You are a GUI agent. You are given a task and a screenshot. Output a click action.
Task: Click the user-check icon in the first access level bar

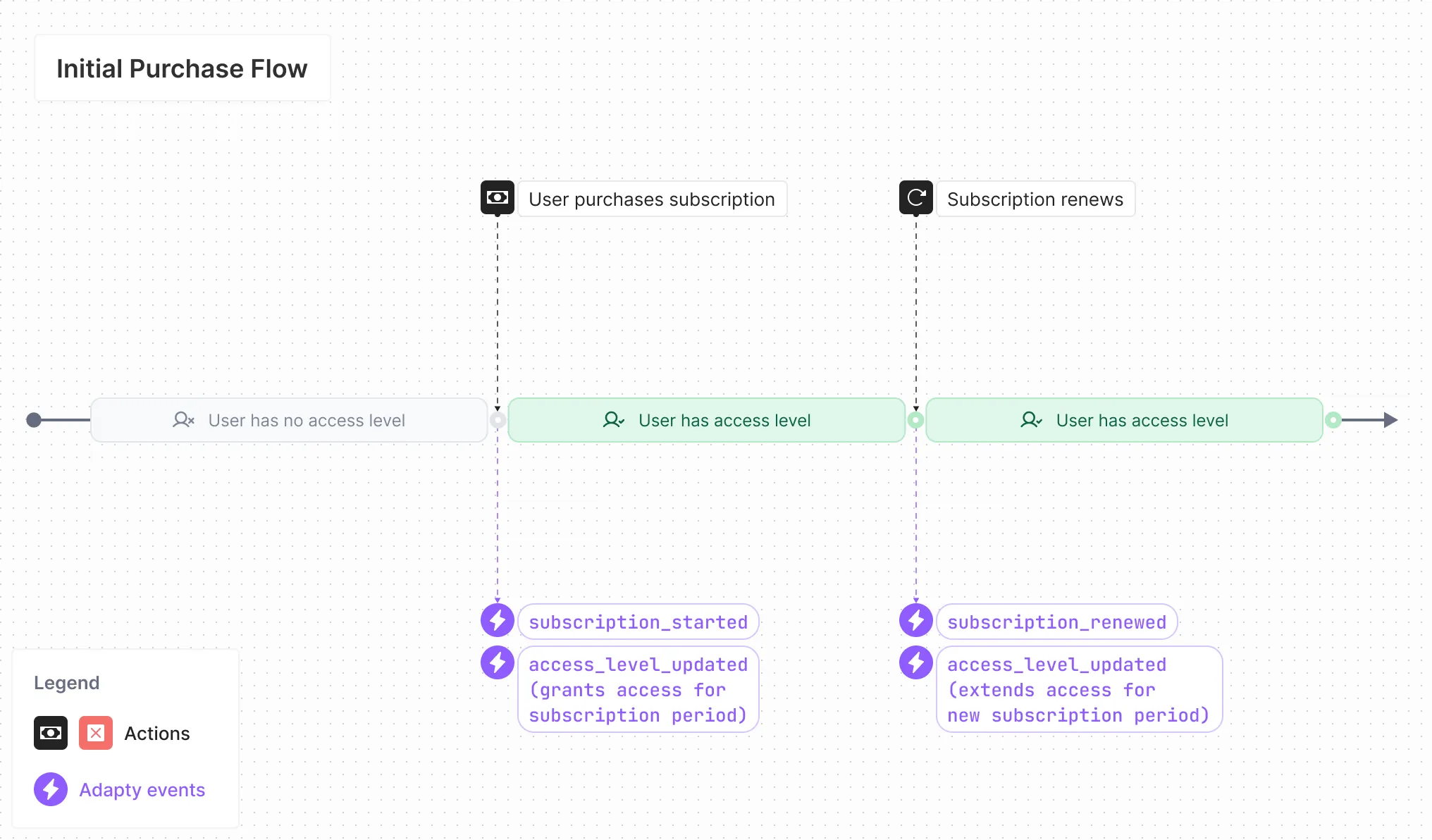[x=613, y=420]
